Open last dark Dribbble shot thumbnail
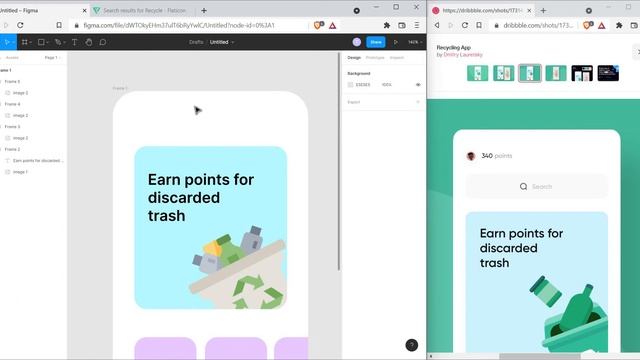Viewport: 640px width, 360px height. [608, 73]
